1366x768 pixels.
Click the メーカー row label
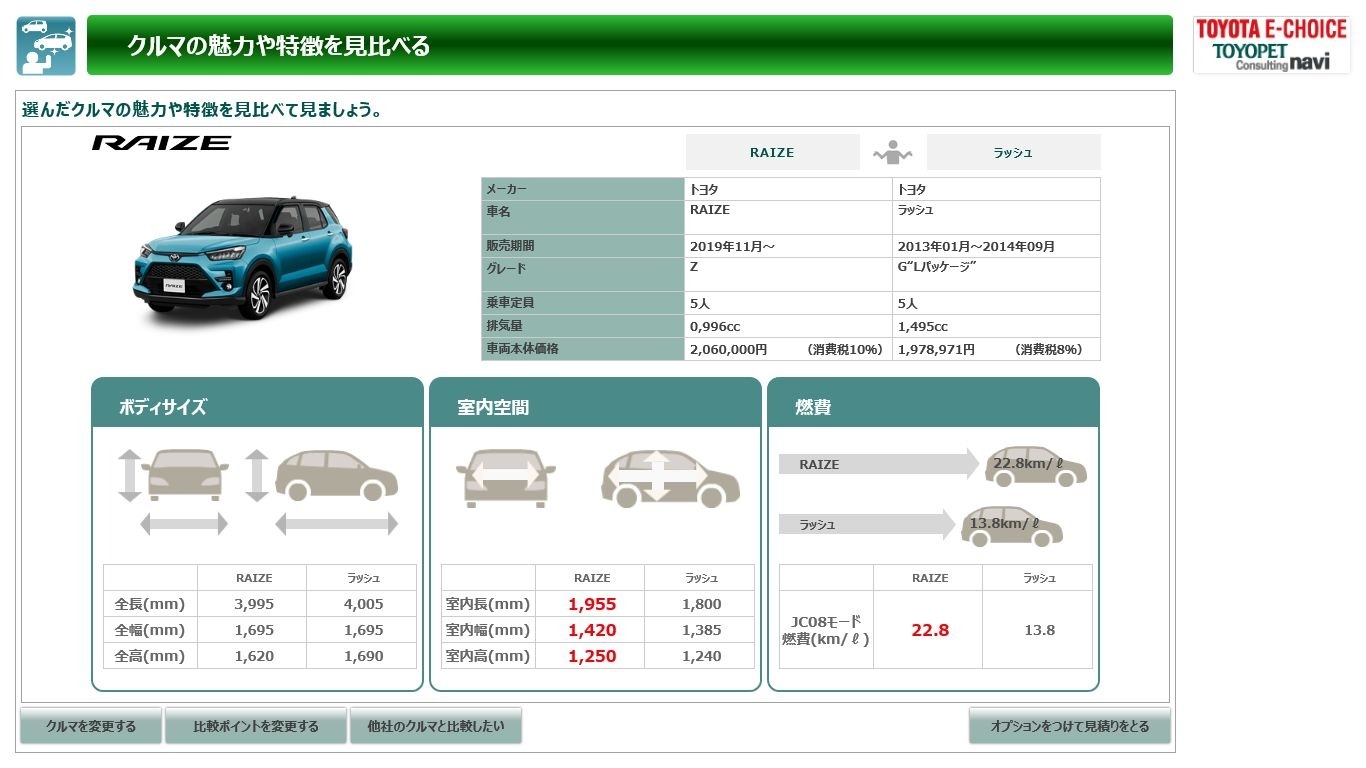[583, 189]
